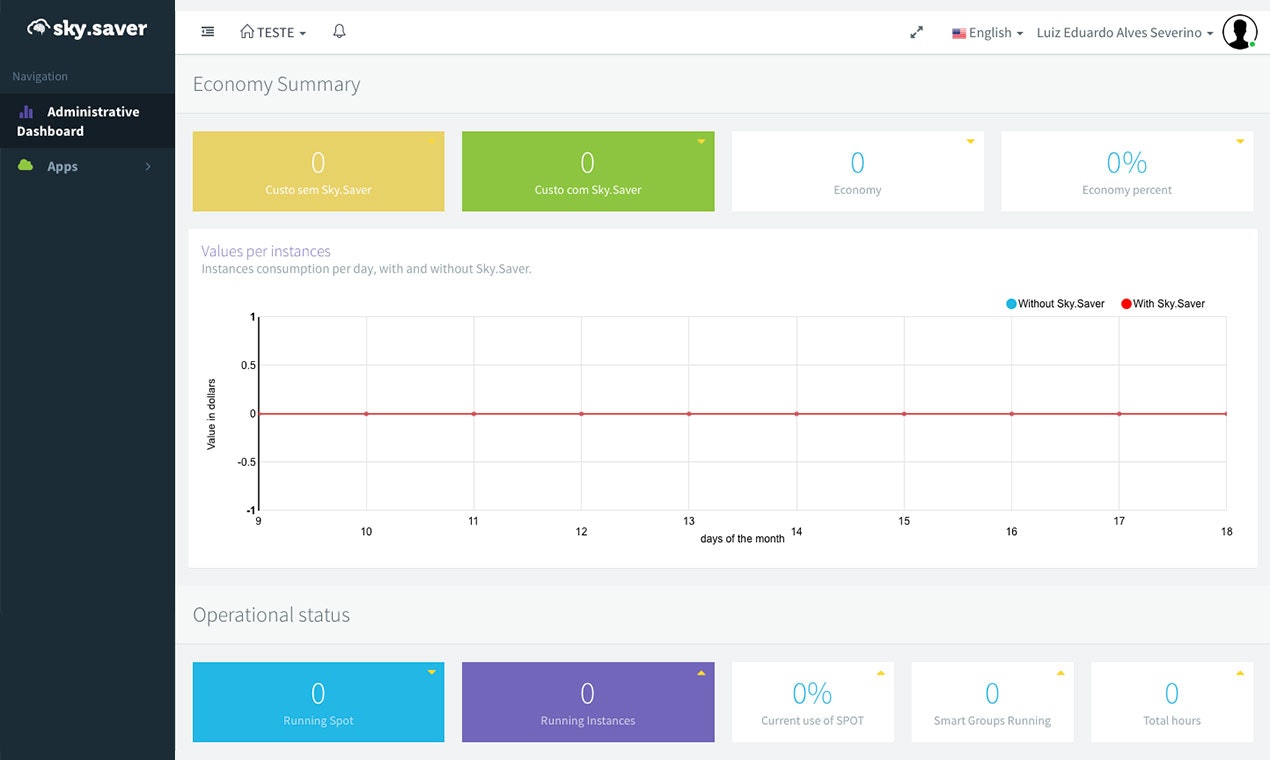This screenshot has width=1270, height=760.
Task: Open the English language dropdown
Action: [987, 33]
